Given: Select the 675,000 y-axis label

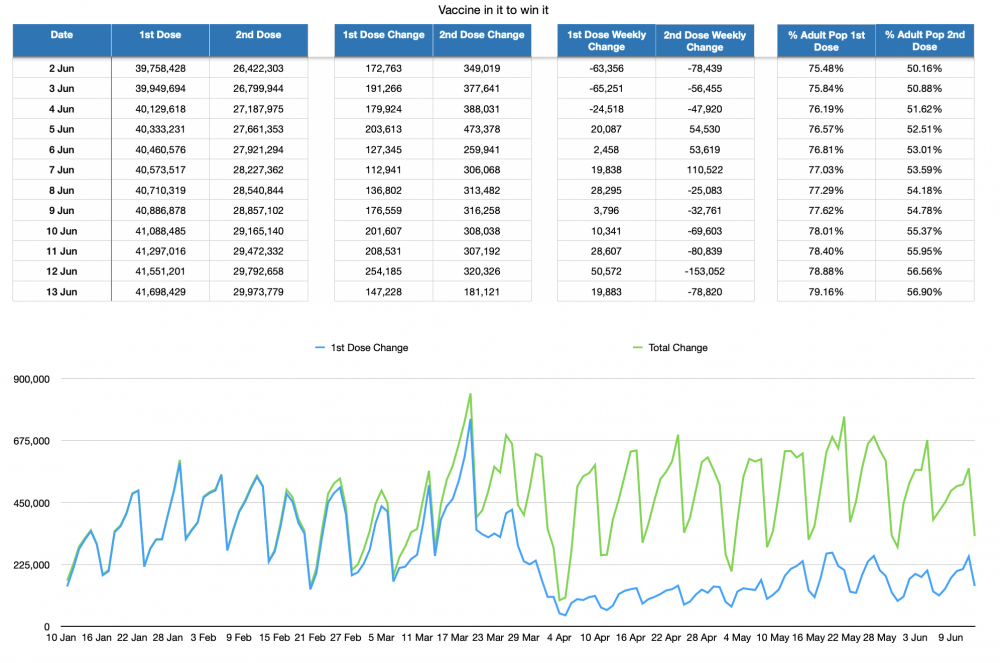Looking at the screenshot, I should point(31,441).
